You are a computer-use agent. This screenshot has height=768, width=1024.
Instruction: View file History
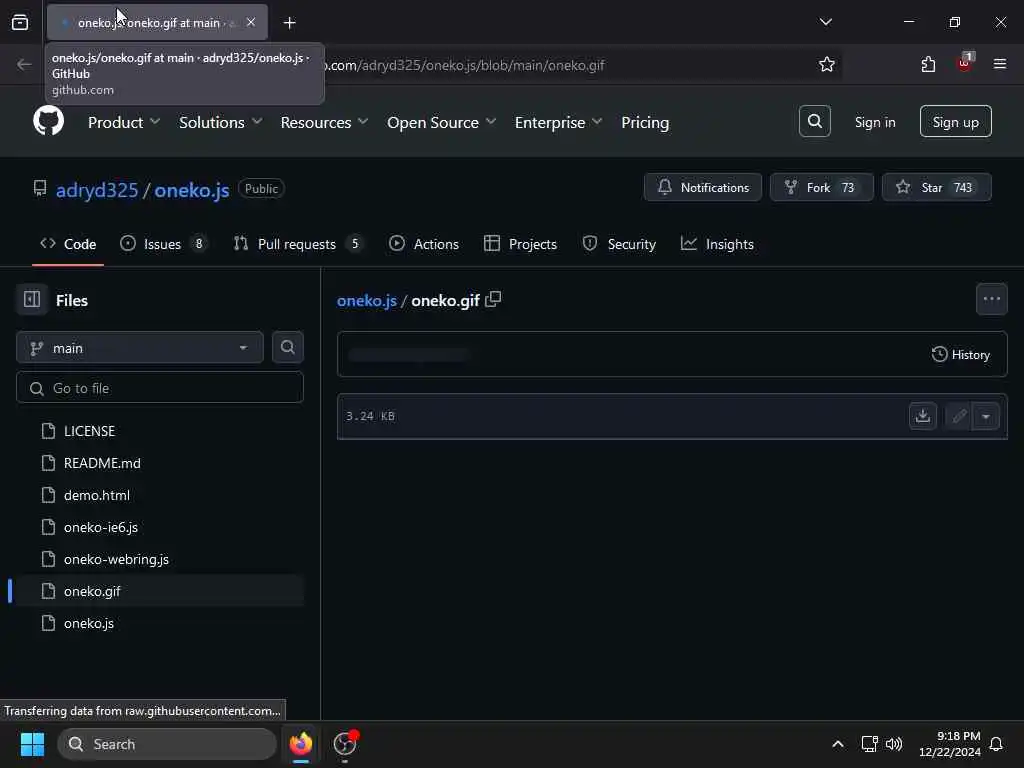(x=961, y=355)
